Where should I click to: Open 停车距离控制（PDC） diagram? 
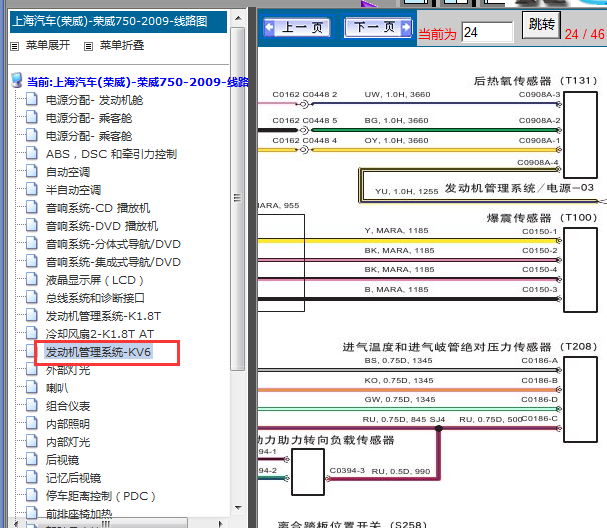pos(101,496)
